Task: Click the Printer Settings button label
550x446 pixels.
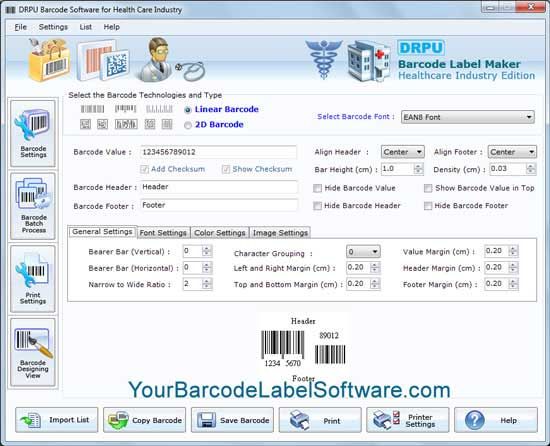Action: pos(420,420)
